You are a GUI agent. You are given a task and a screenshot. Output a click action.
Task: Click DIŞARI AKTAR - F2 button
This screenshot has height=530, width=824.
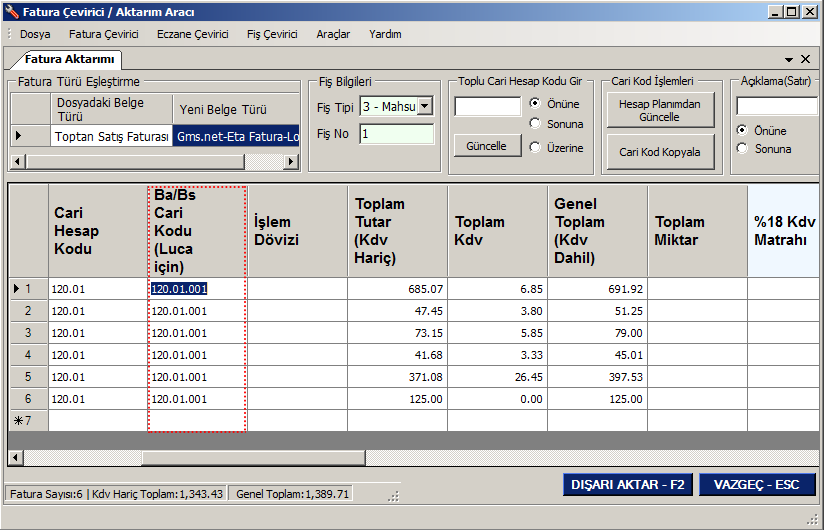627,484
